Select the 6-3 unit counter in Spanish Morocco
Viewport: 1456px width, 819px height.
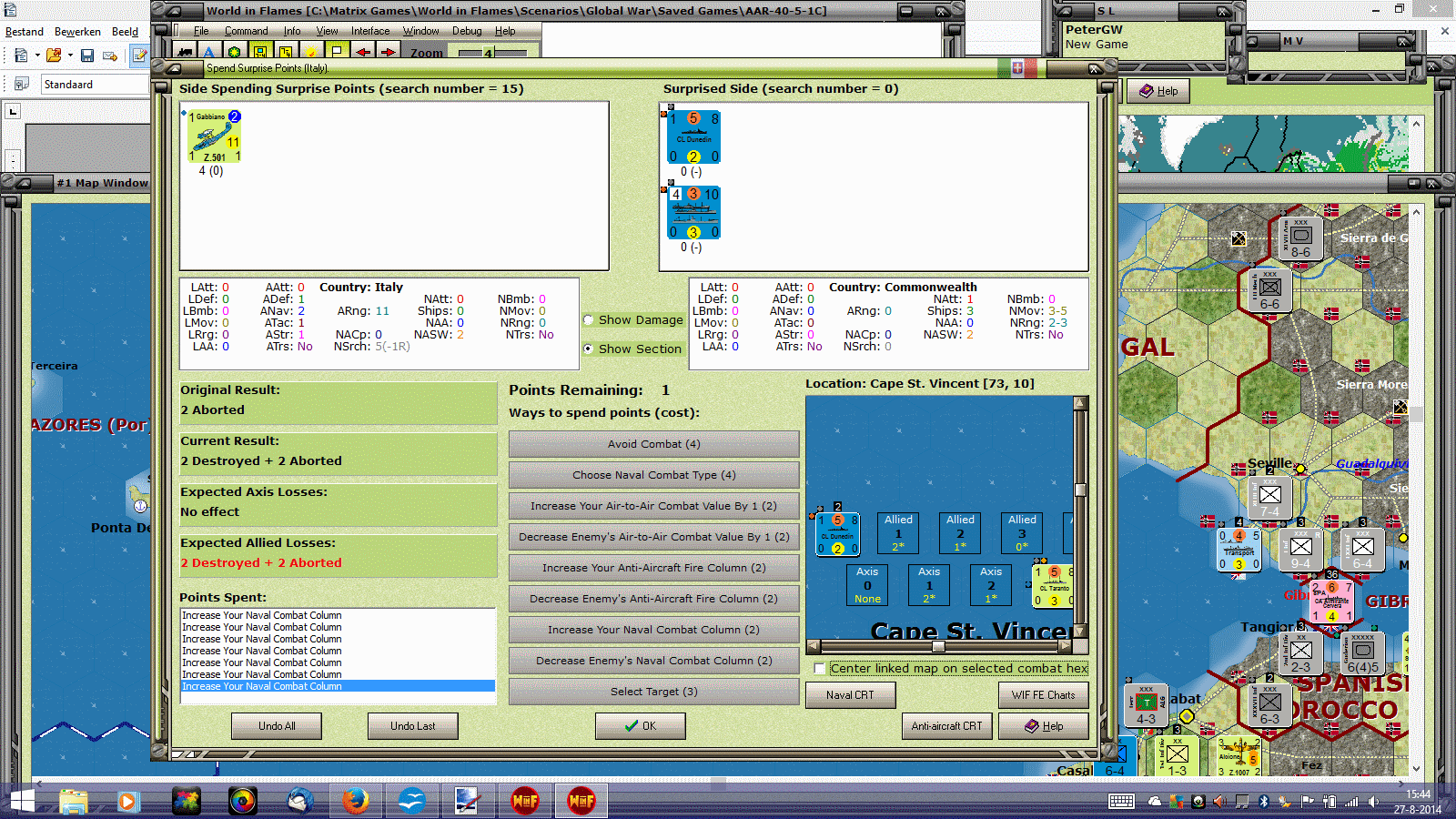point(1269,704)
